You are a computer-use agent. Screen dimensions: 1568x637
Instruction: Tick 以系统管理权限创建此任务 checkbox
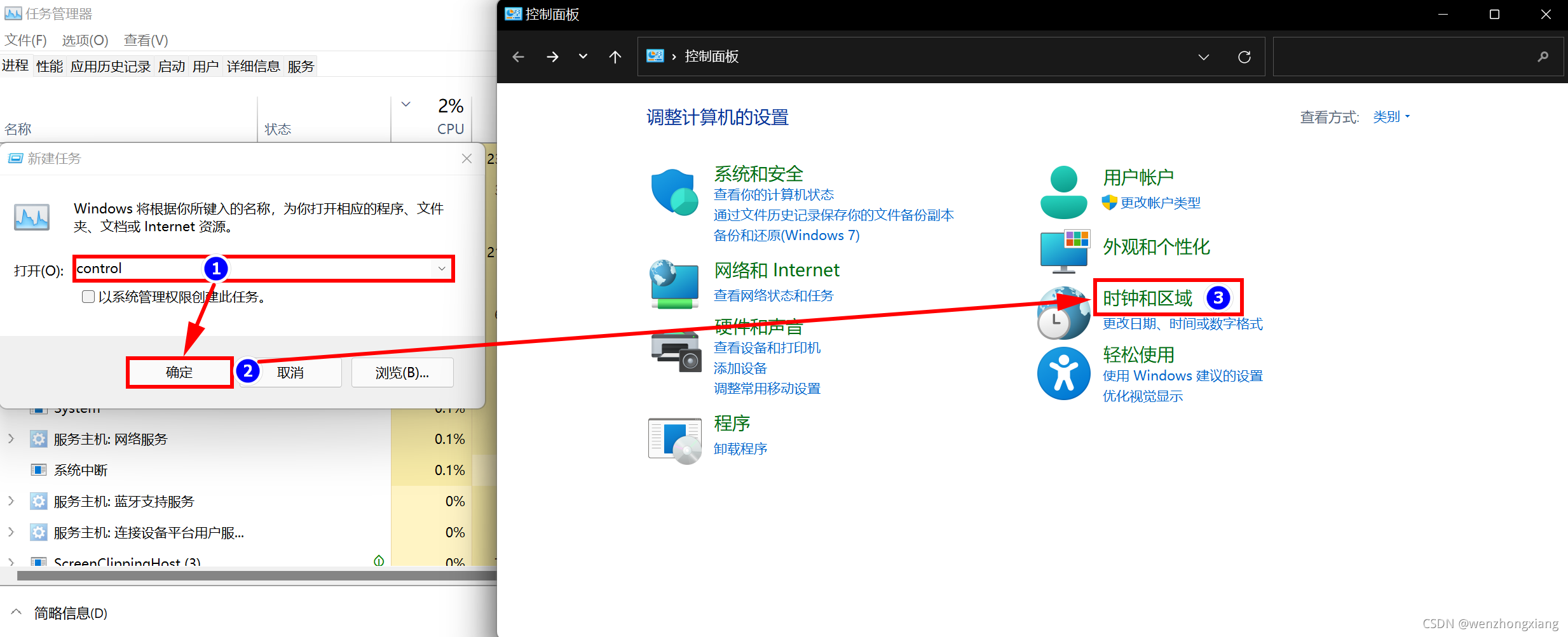point(88,297)
